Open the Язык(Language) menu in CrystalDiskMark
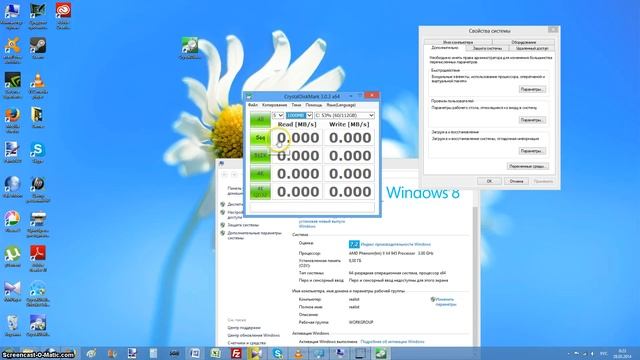This screenshot has height=360, width=640. [x=341, y=105]
